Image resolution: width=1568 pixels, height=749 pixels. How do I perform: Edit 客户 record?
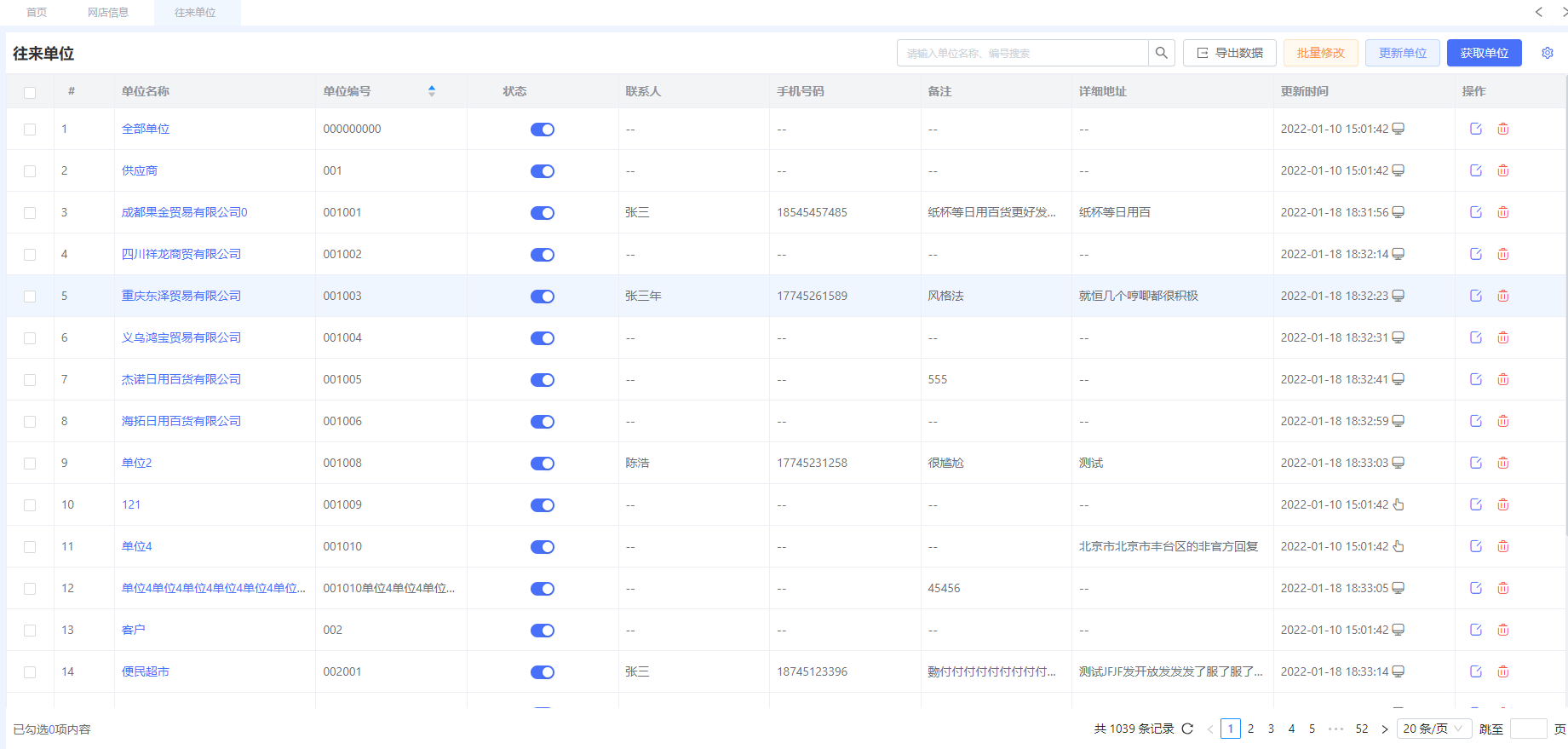[1476, 630]
